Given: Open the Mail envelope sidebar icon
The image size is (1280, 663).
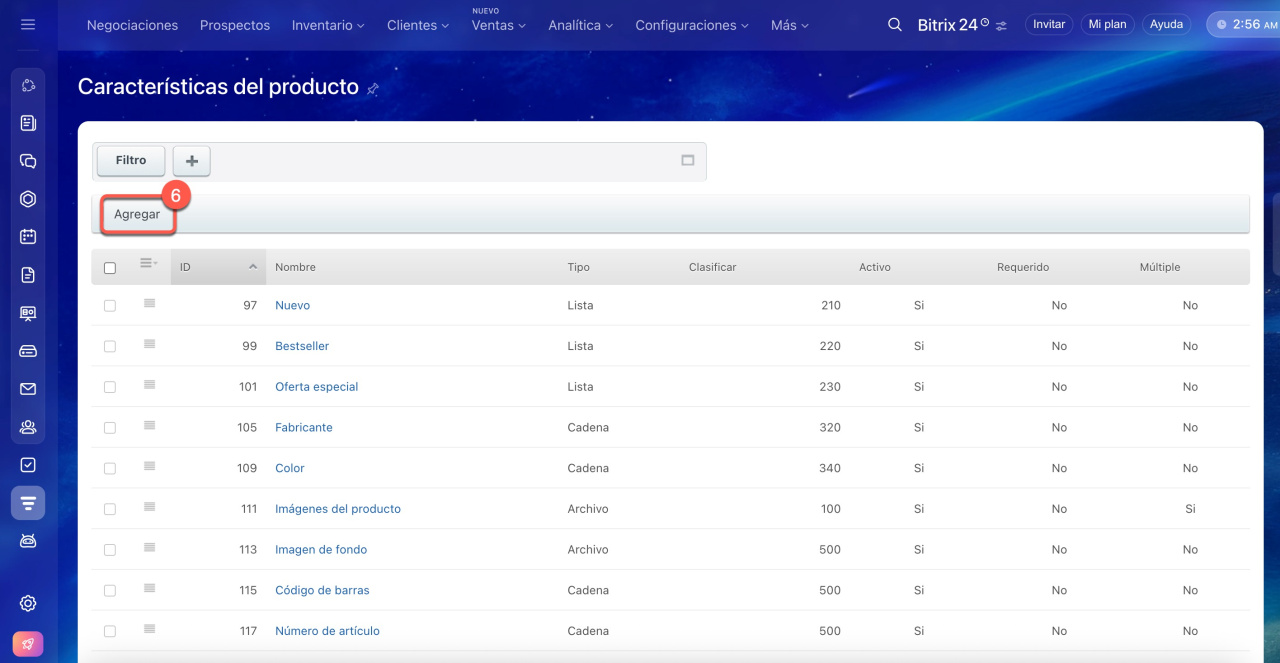Looking at the screenshot, I should coord(28,389).
